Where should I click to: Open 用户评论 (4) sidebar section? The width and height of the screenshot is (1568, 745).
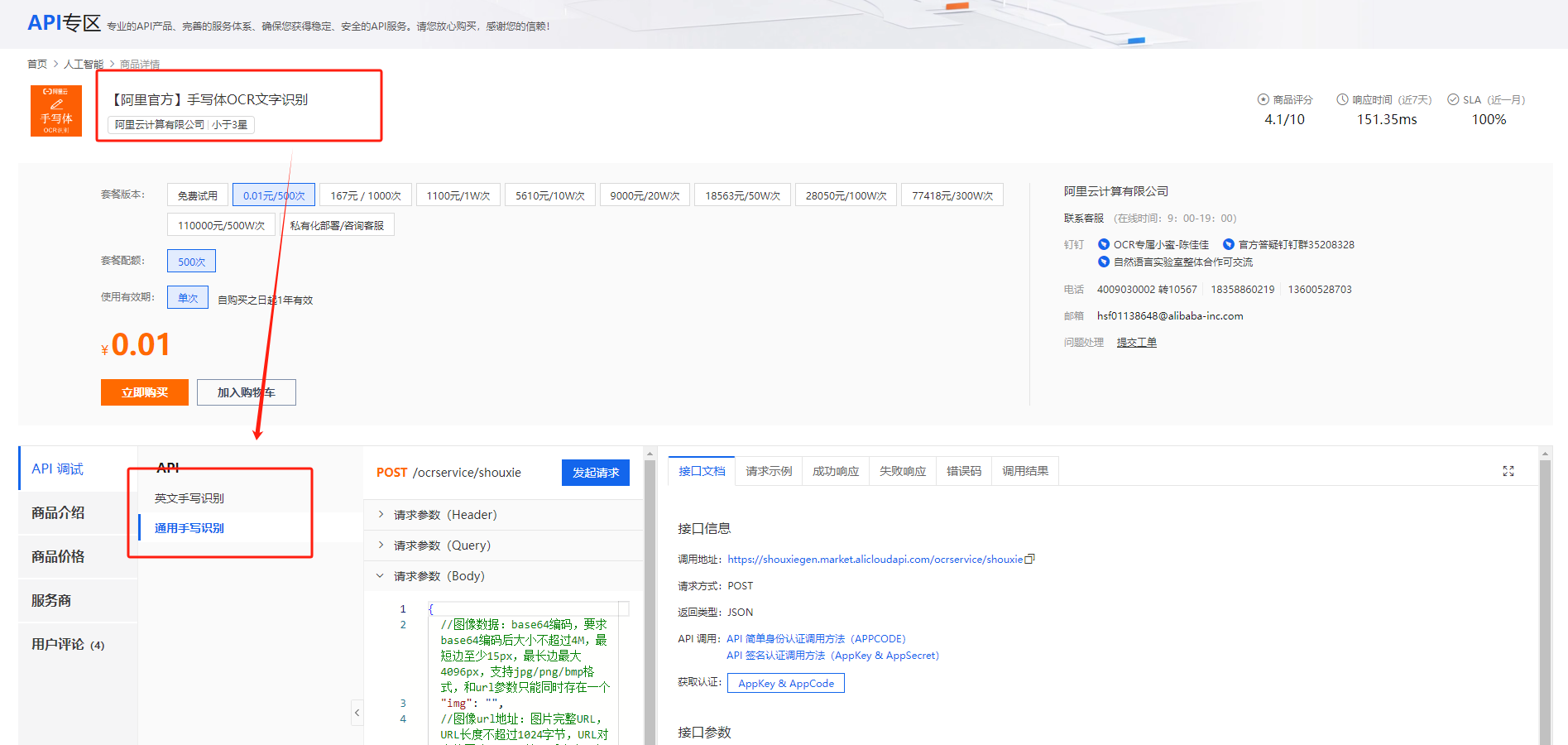(78, 644)
